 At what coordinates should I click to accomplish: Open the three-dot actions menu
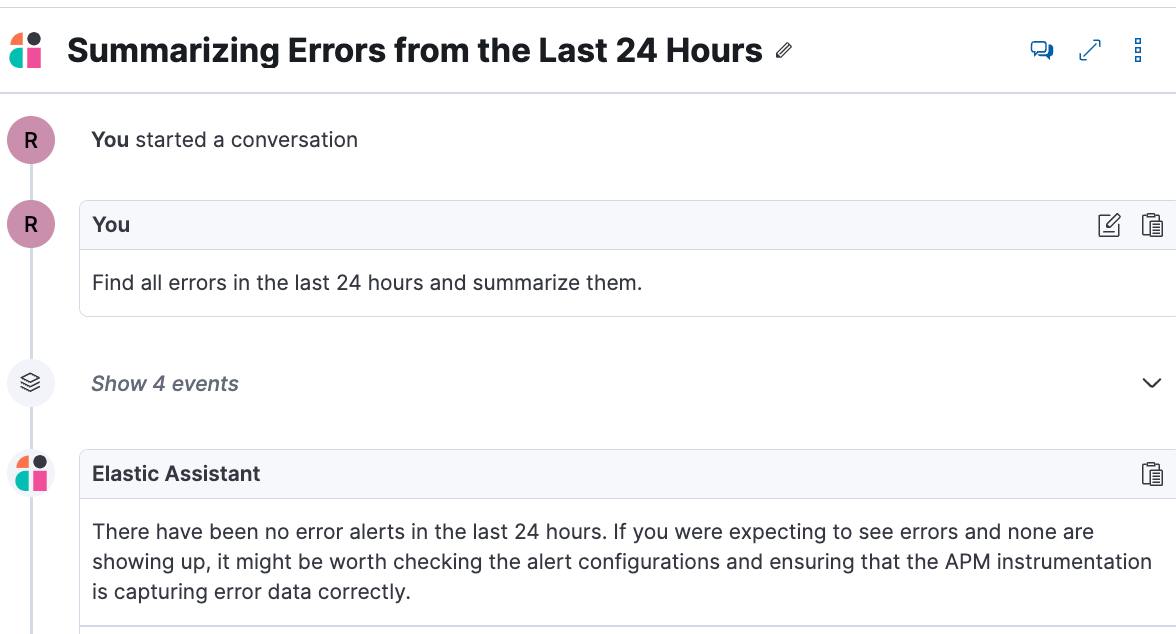[x=1138, y=50]
